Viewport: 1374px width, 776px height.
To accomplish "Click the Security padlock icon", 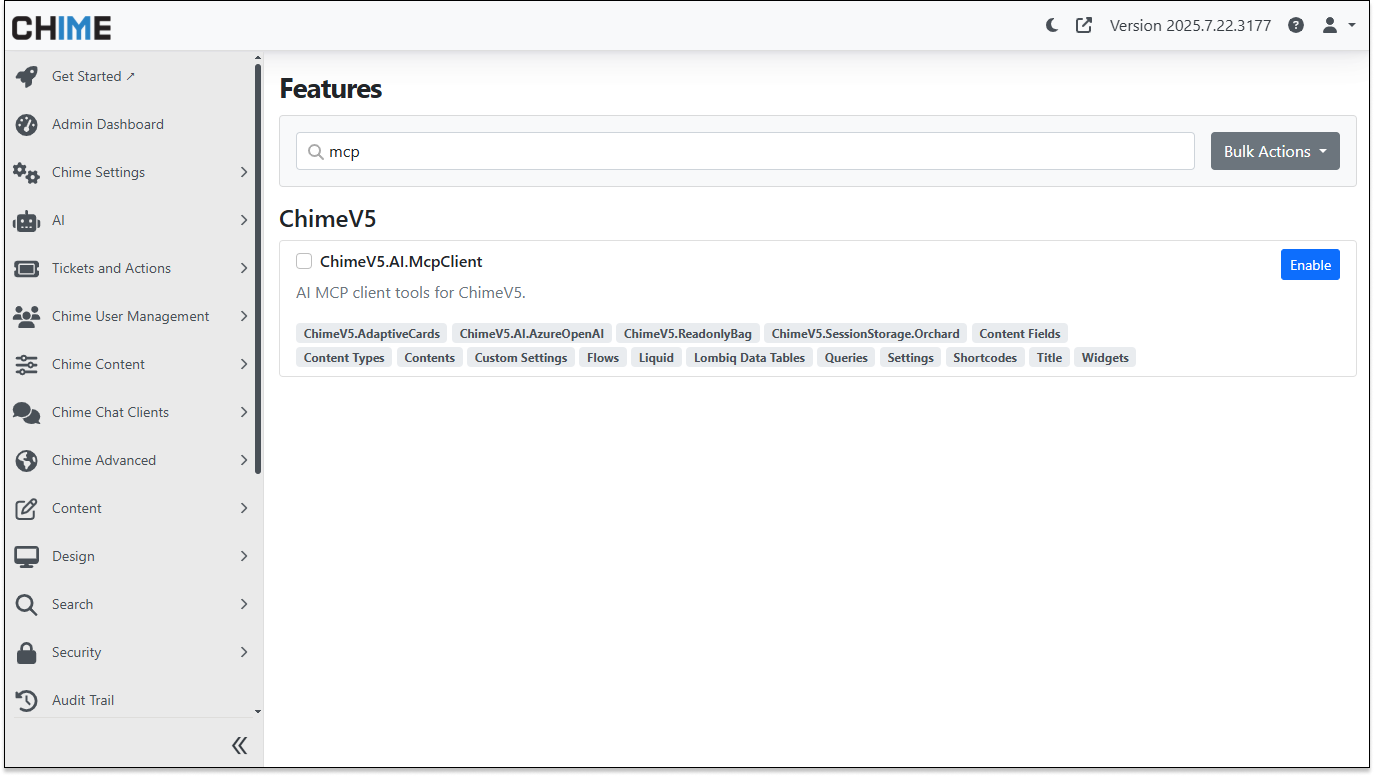I will point(27,652).
